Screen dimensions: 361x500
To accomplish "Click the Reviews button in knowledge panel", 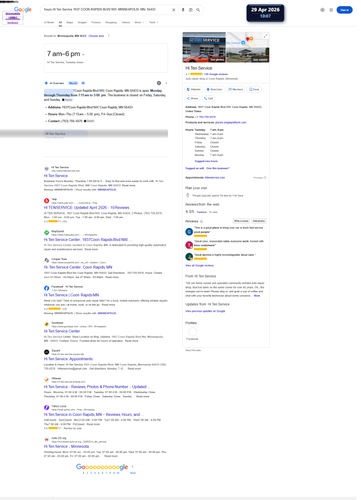I will click(236, 89).
